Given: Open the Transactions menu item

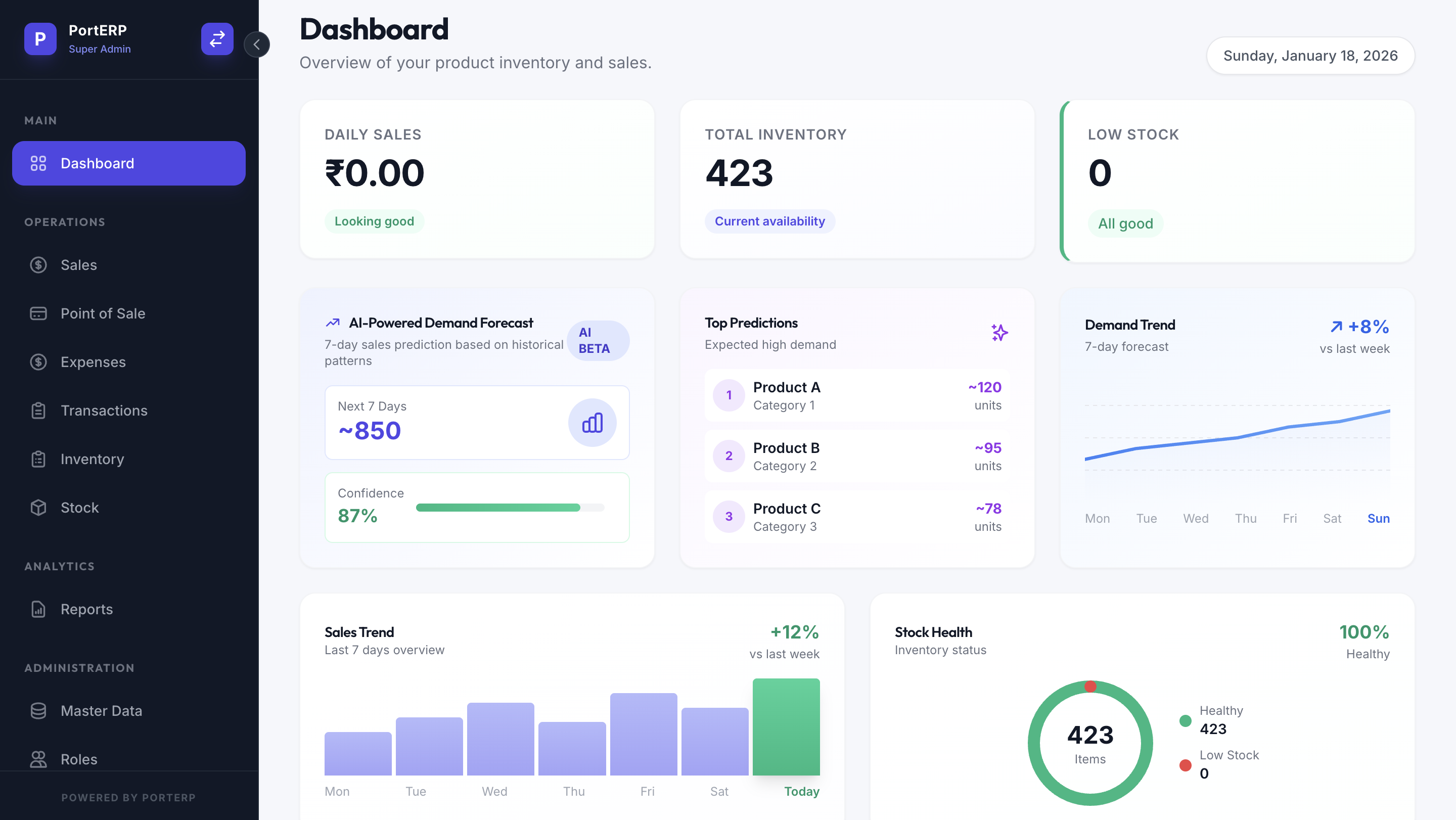Looking at the screenshot, I should point(129,411).
